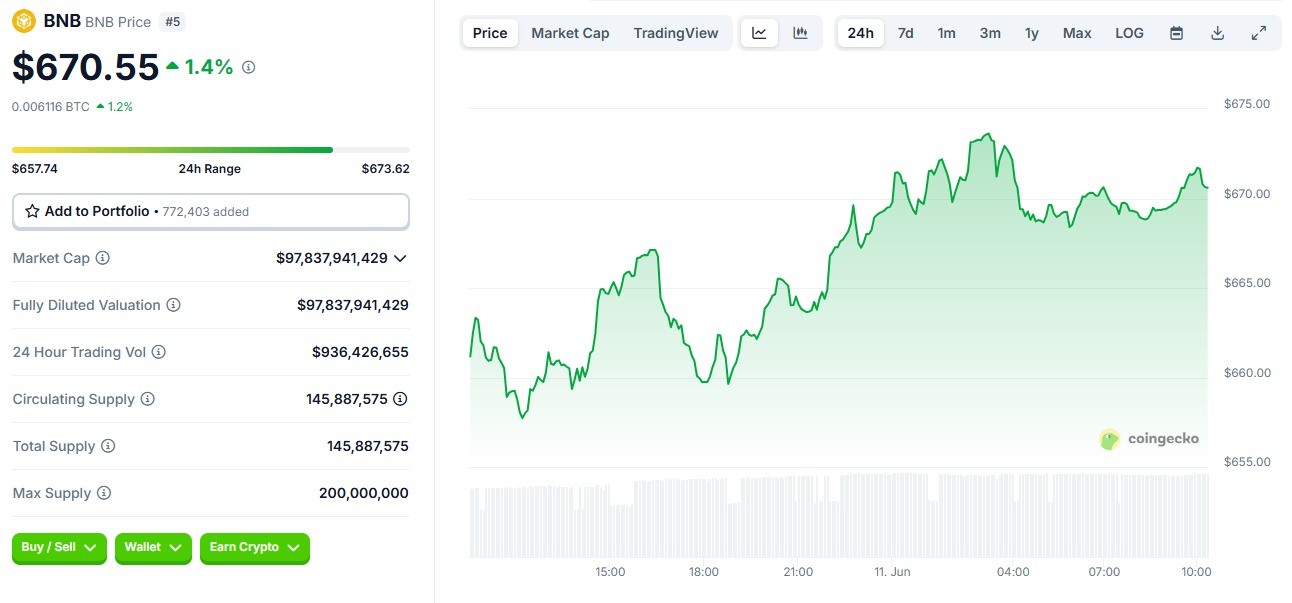Expand the Market Cap details chevron

400,258
